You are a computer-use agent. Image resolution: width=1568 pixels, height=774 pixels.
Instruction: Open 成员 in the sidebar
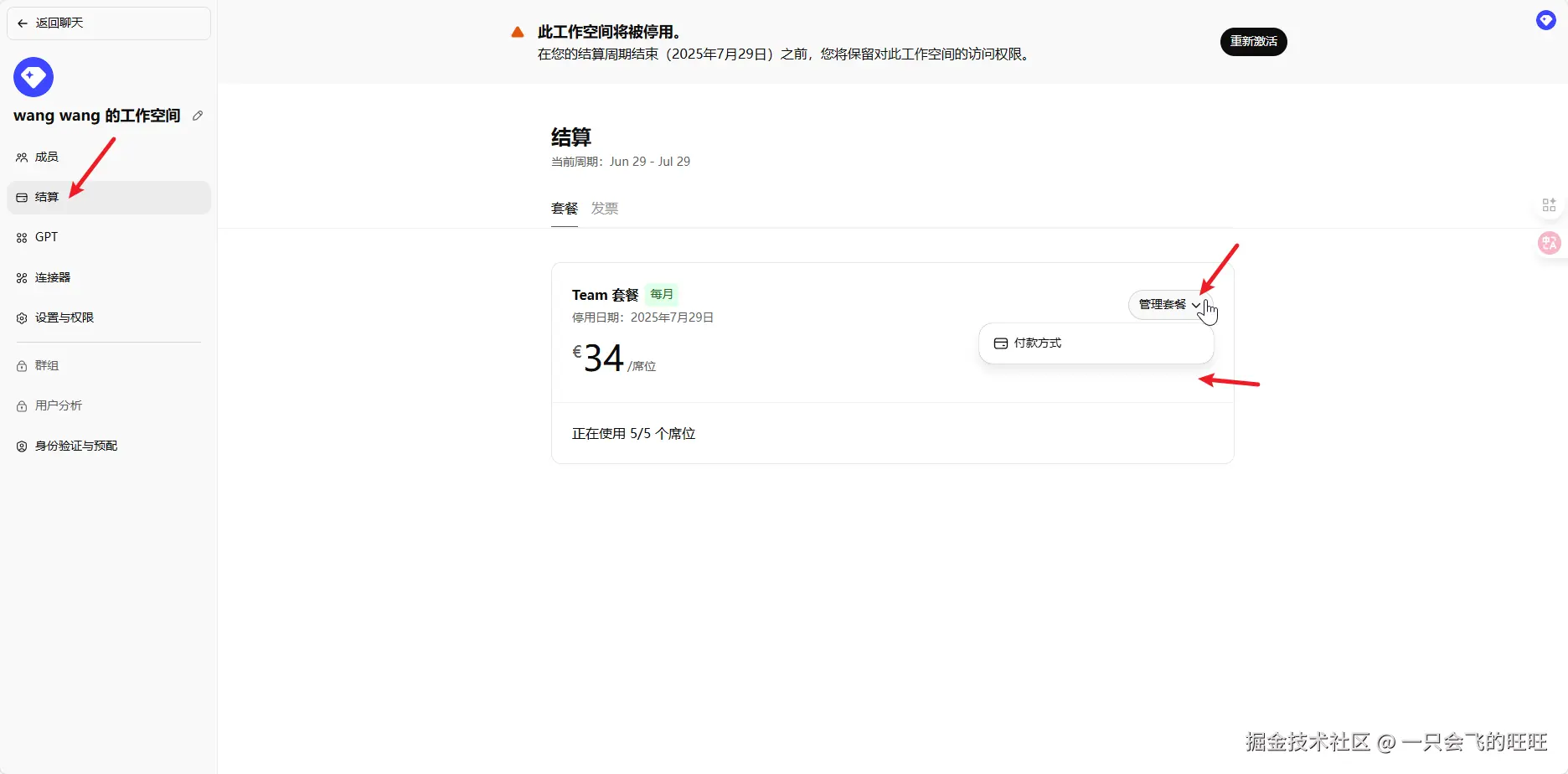coord(109,157)
